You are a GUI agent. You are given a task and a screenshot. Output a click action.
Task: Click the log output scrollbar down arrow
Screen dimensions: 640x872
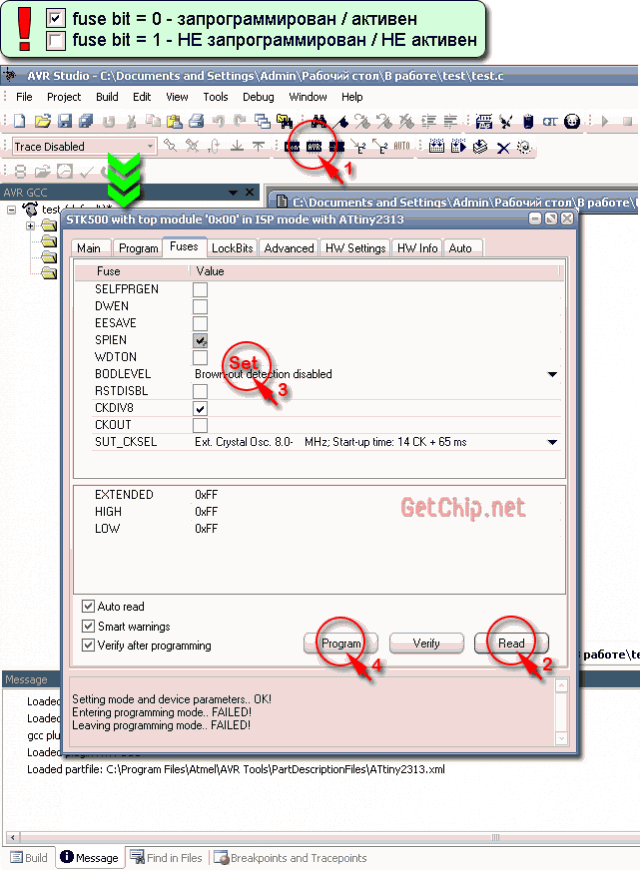click(561, 738)
